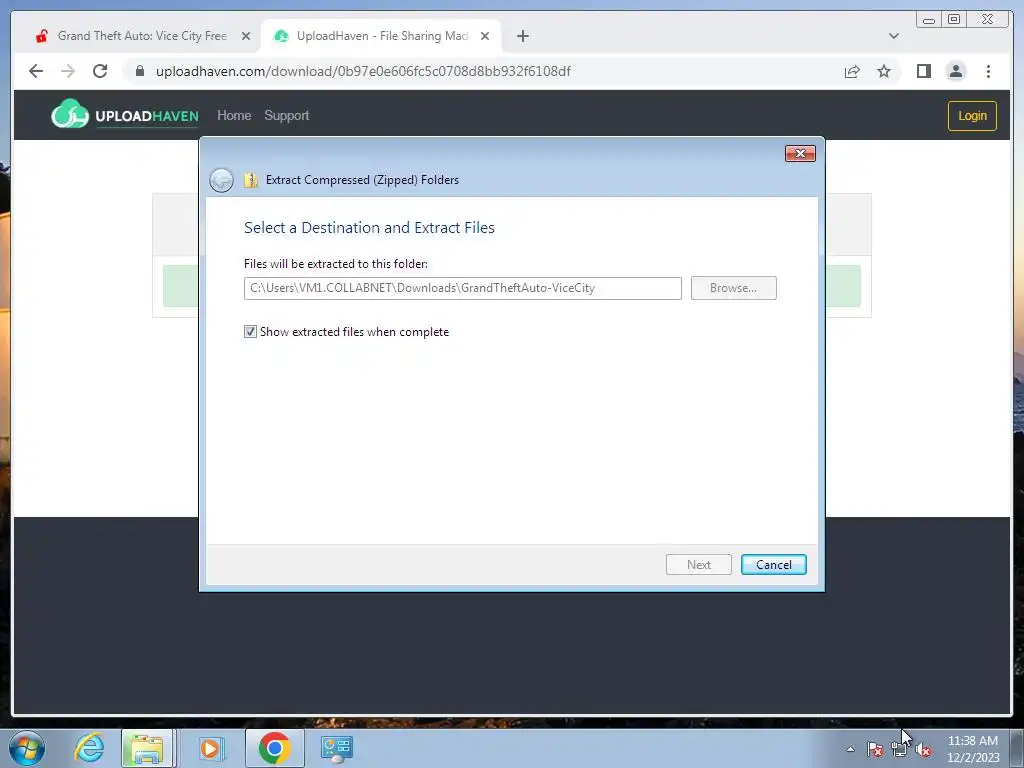The image size is (1024, 768).
Task: Bookmark this page with the star
Action: coord(884,71)
